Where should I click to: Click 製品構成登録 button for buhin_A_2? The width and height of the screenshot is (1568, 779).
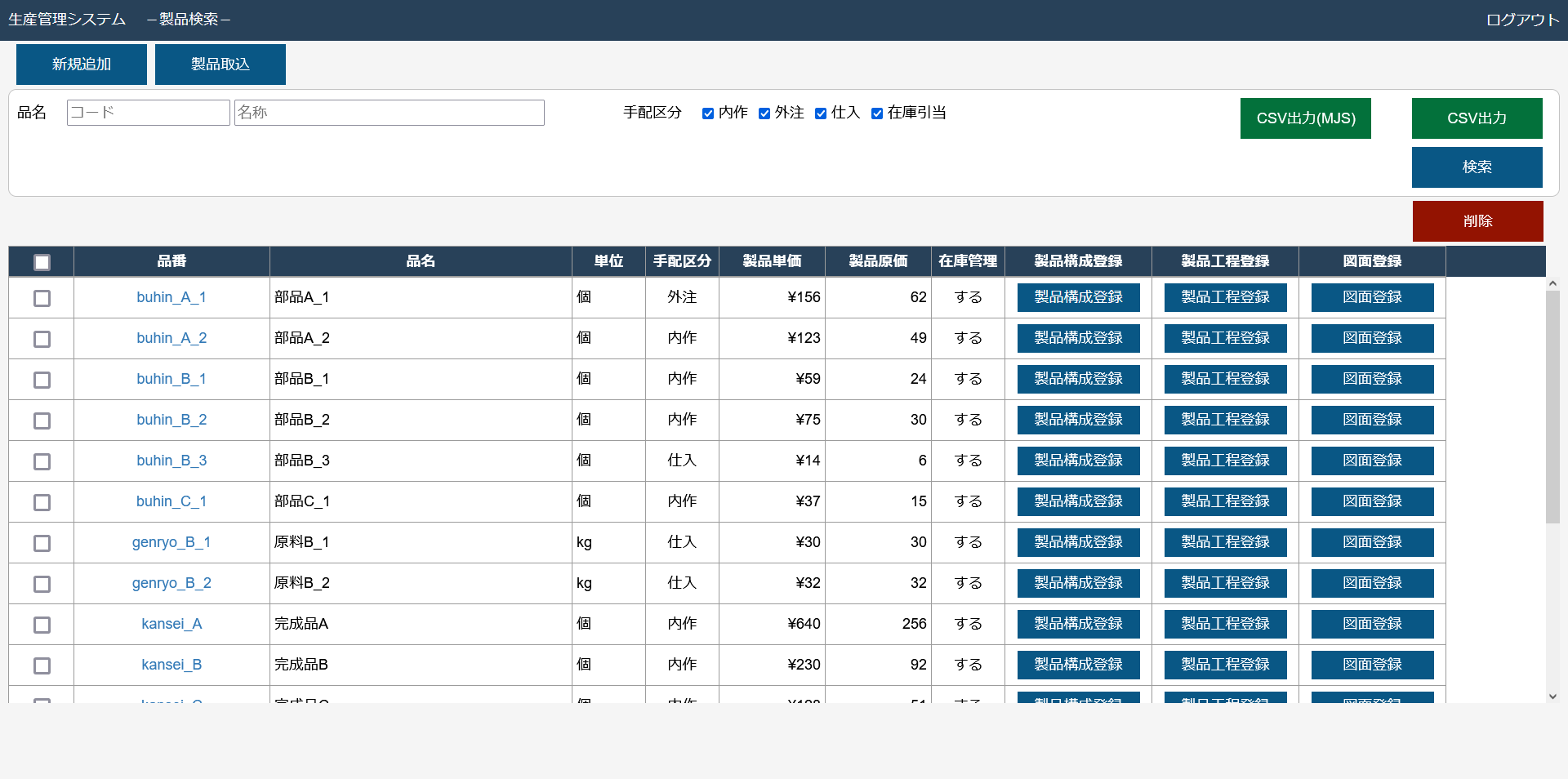click(1078, 338)
